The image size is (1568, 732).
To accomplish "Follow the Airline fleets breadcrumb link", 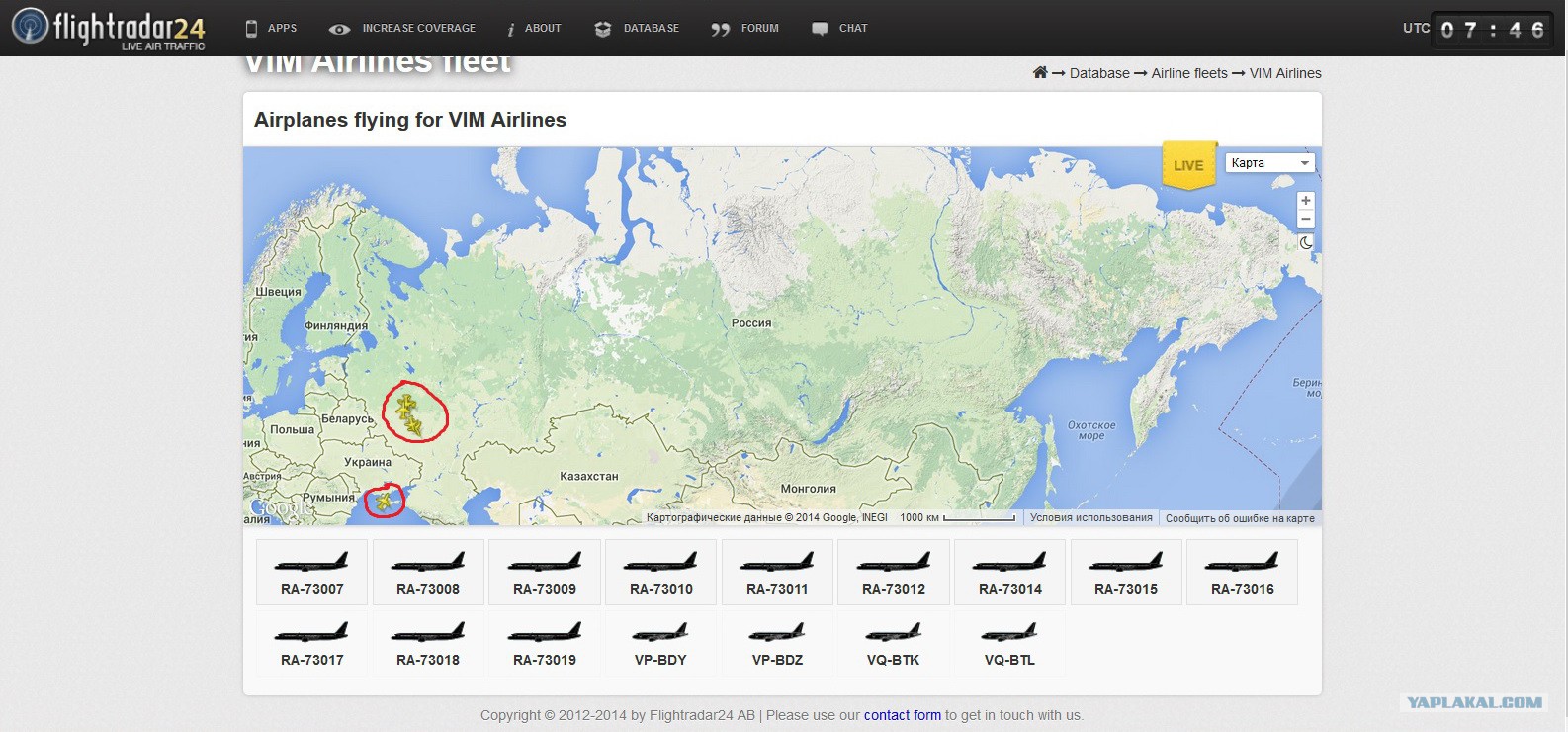I will pos(1189,73).
